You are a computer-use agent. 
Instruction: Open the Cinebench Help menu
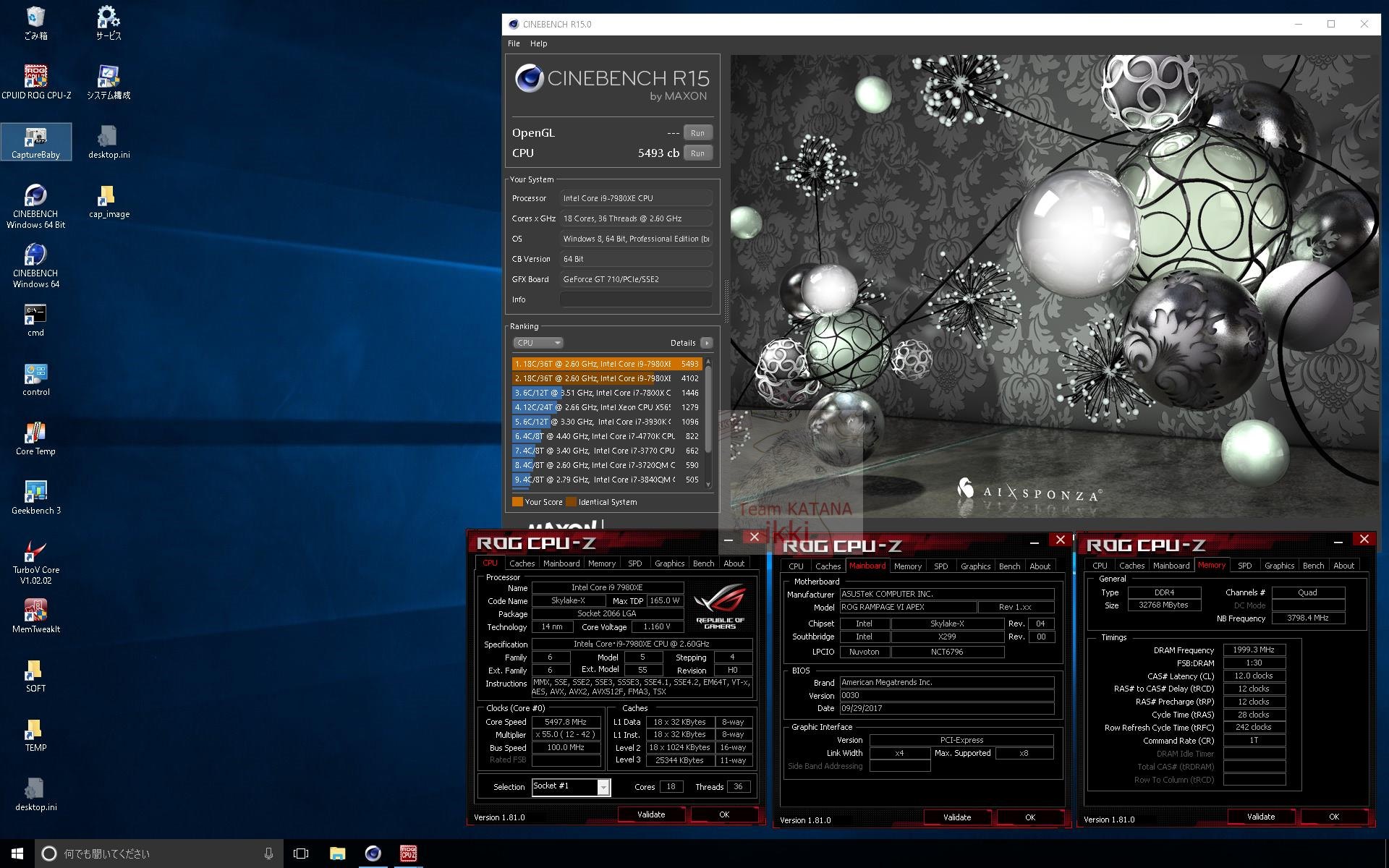click(x=538, y=43)
